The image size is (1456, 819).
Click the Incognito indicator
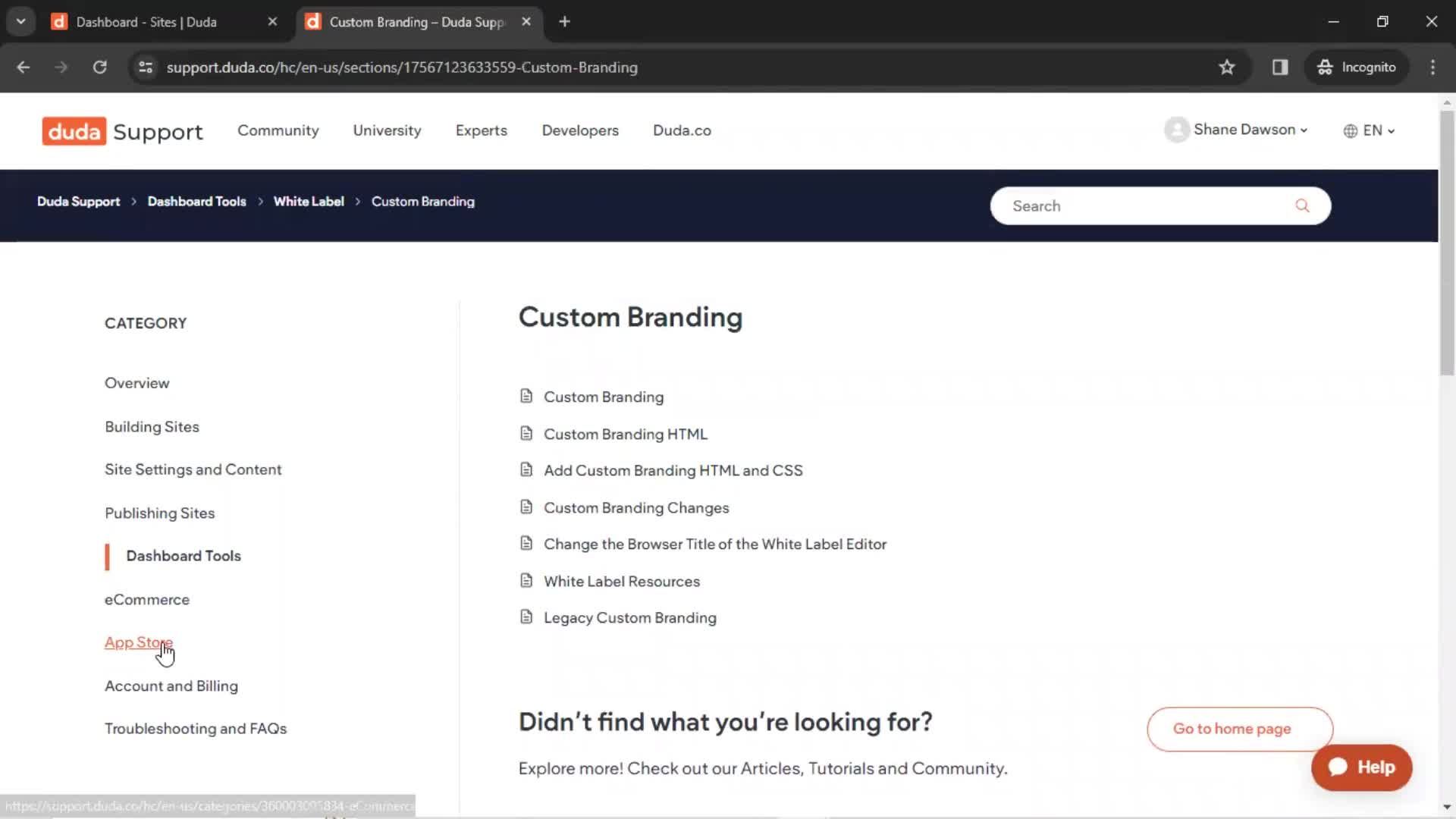[1357, 67]
